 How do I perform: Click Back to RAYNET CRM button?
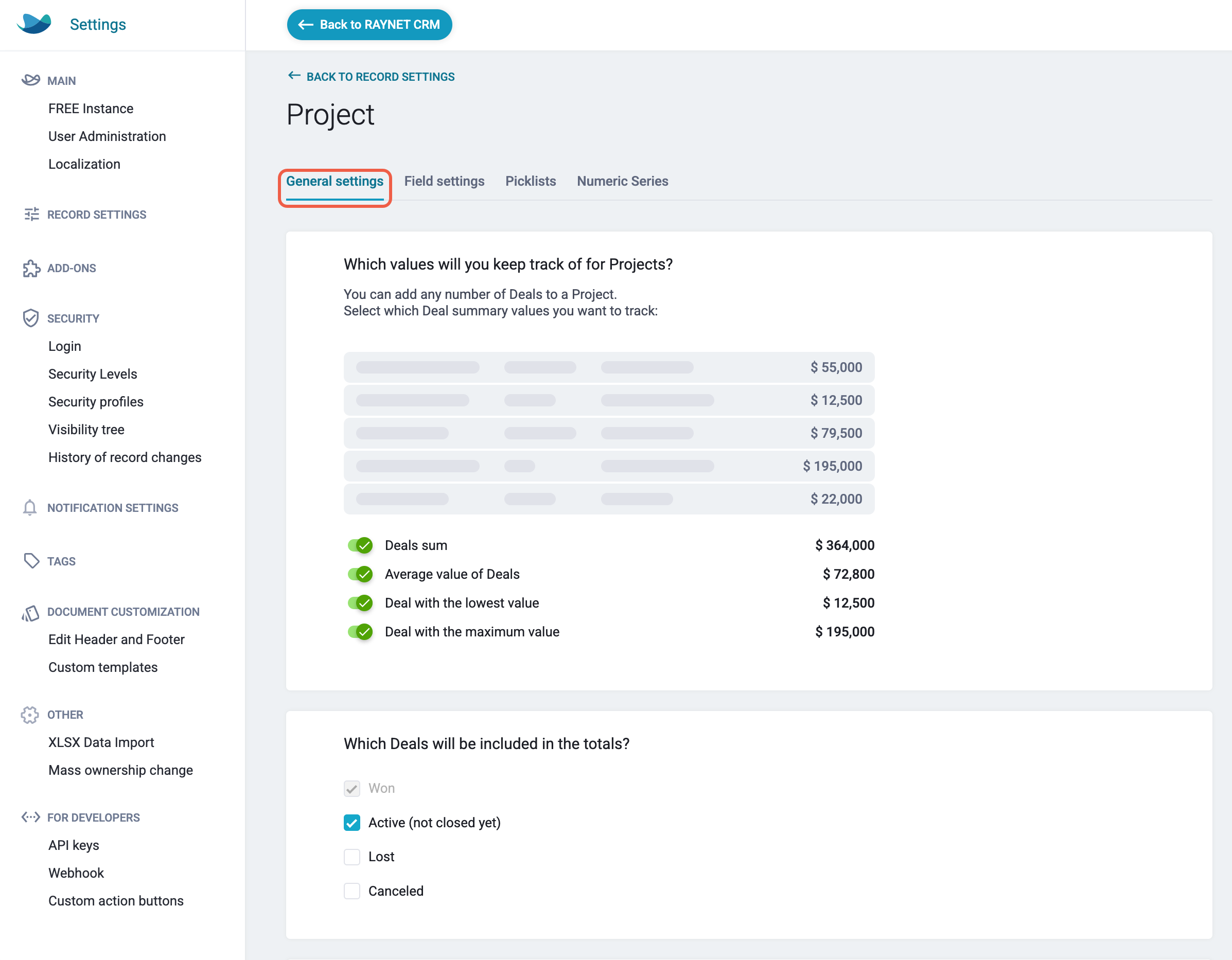coord(369,25)
